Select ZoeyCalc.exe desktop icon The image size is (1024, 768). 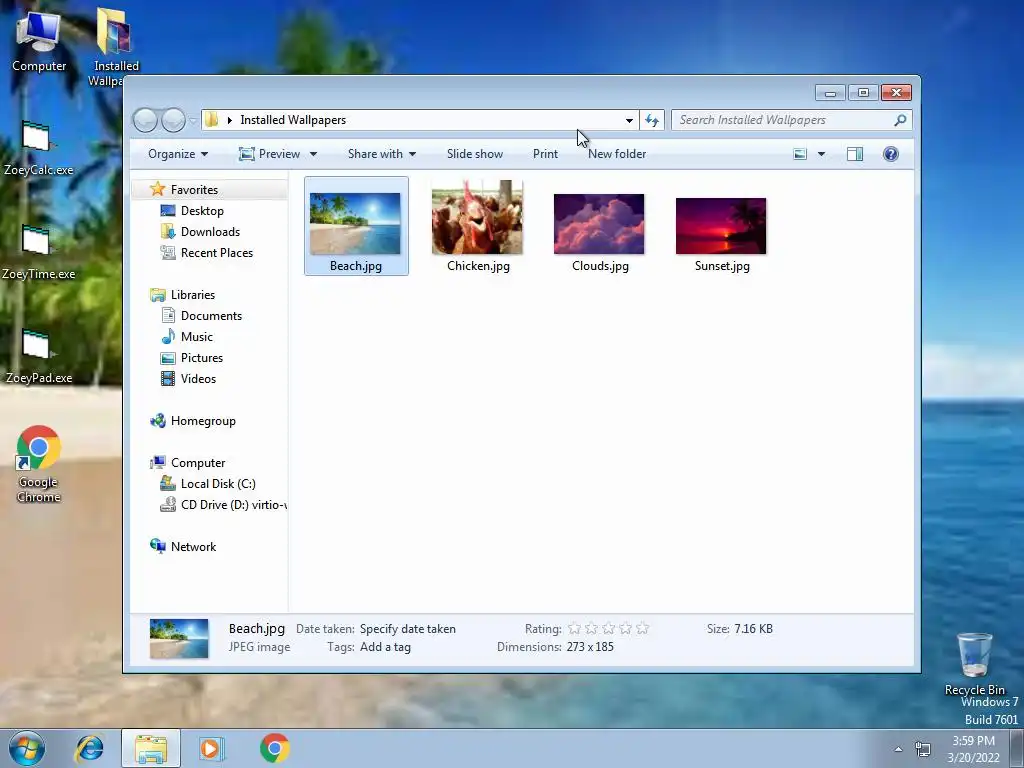(39, 149)
